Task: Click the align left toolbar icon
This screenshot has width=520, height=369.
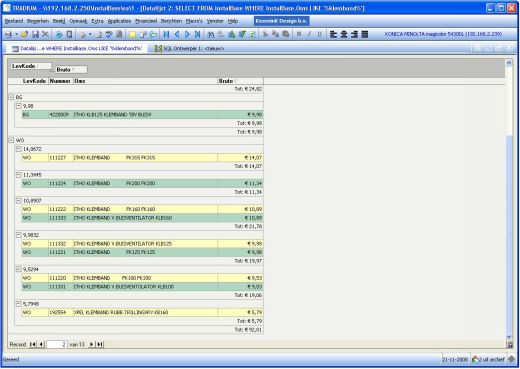Action: 333,34
